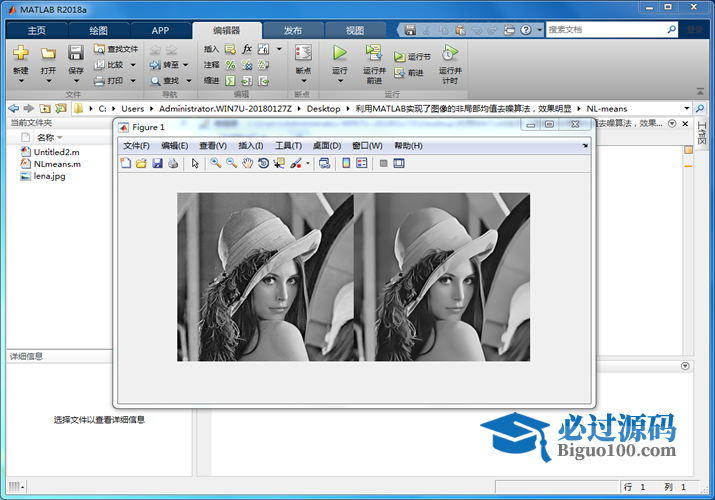Click the Save Figure disk icon

tap(157, 163)
